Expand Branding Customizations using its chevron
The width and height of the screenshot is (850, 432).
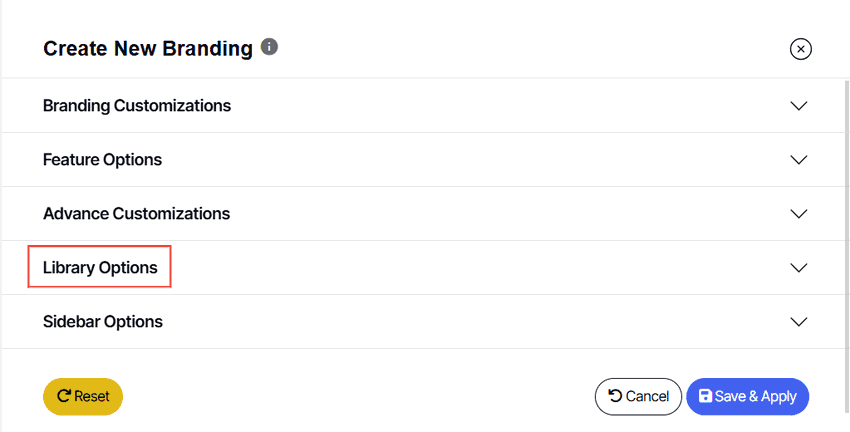point(799,106)
